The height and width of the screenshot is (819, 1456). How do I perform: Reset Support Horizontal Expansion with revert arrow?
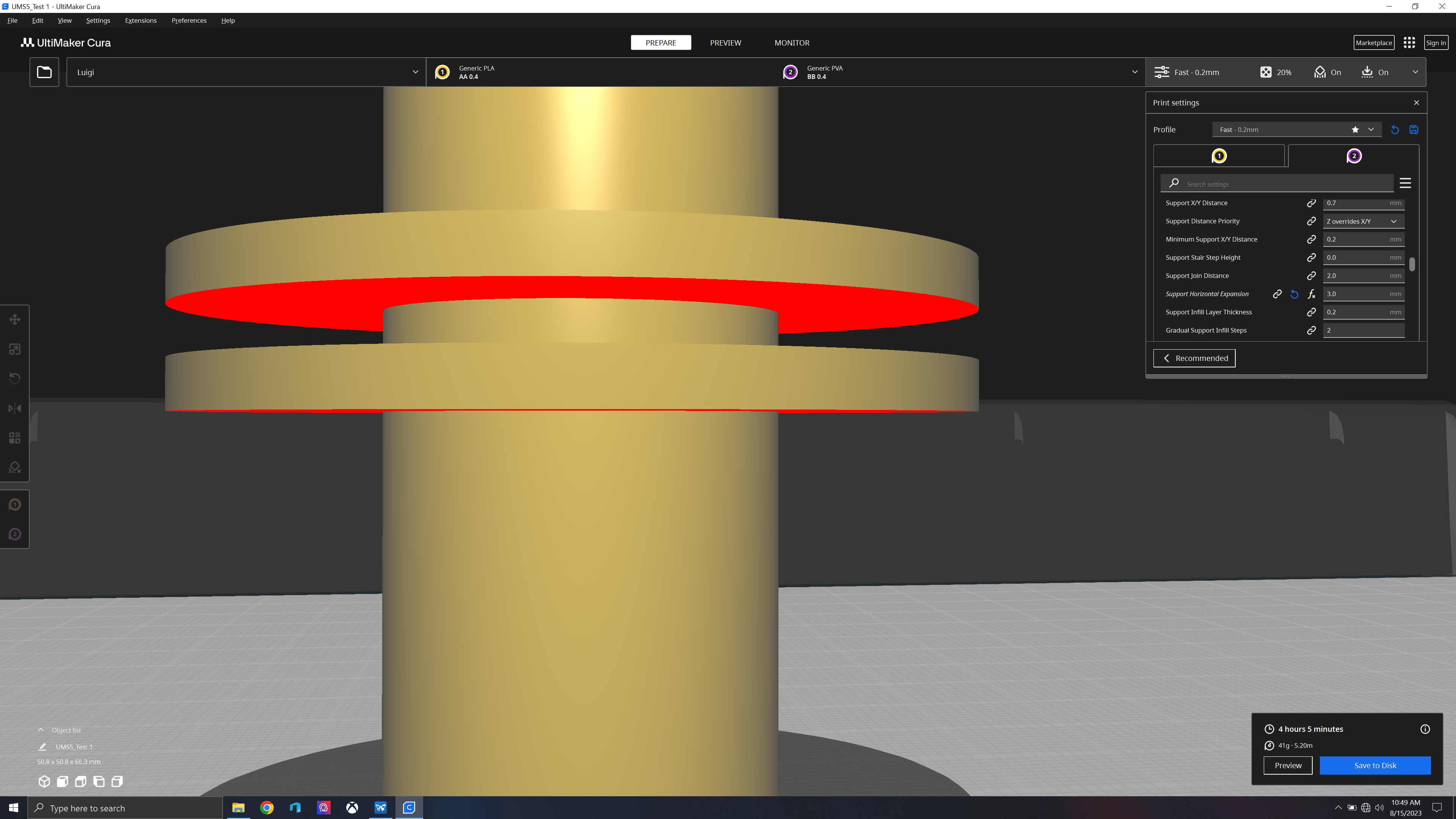tap(1294, 293)
